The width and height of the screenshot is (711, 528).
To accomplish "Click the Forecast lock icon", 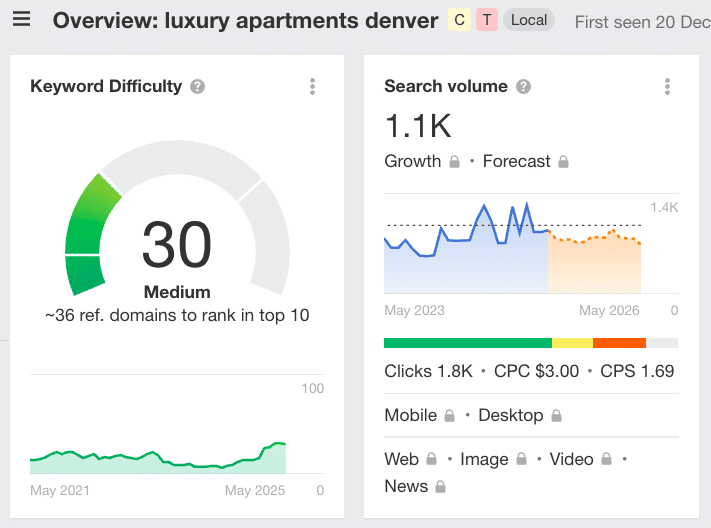I will [x=563, y=161].
